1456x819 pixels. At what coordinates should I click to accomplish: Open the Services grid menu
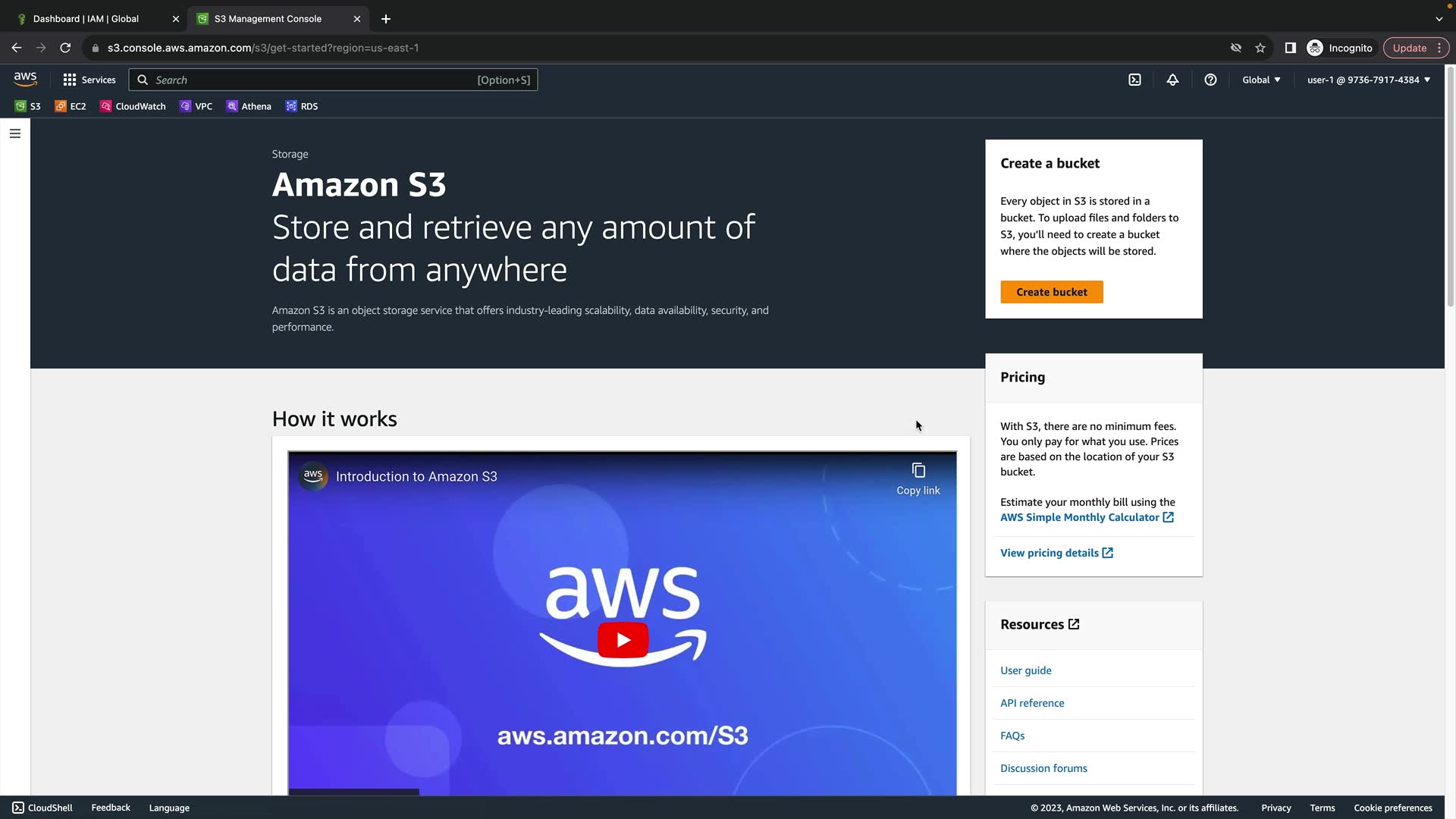(89, 80)
